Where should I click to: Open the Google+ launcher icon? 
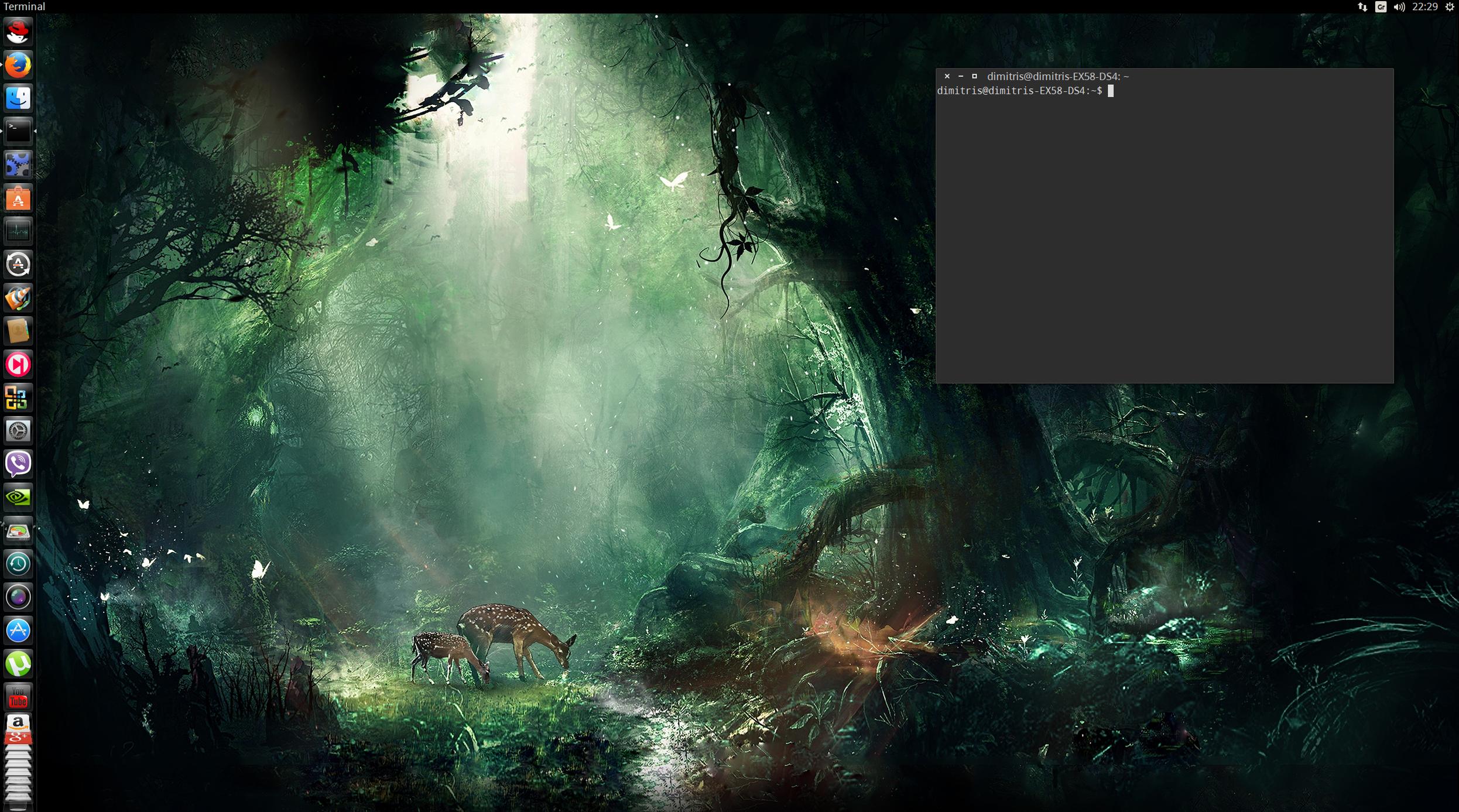(18, 738)
